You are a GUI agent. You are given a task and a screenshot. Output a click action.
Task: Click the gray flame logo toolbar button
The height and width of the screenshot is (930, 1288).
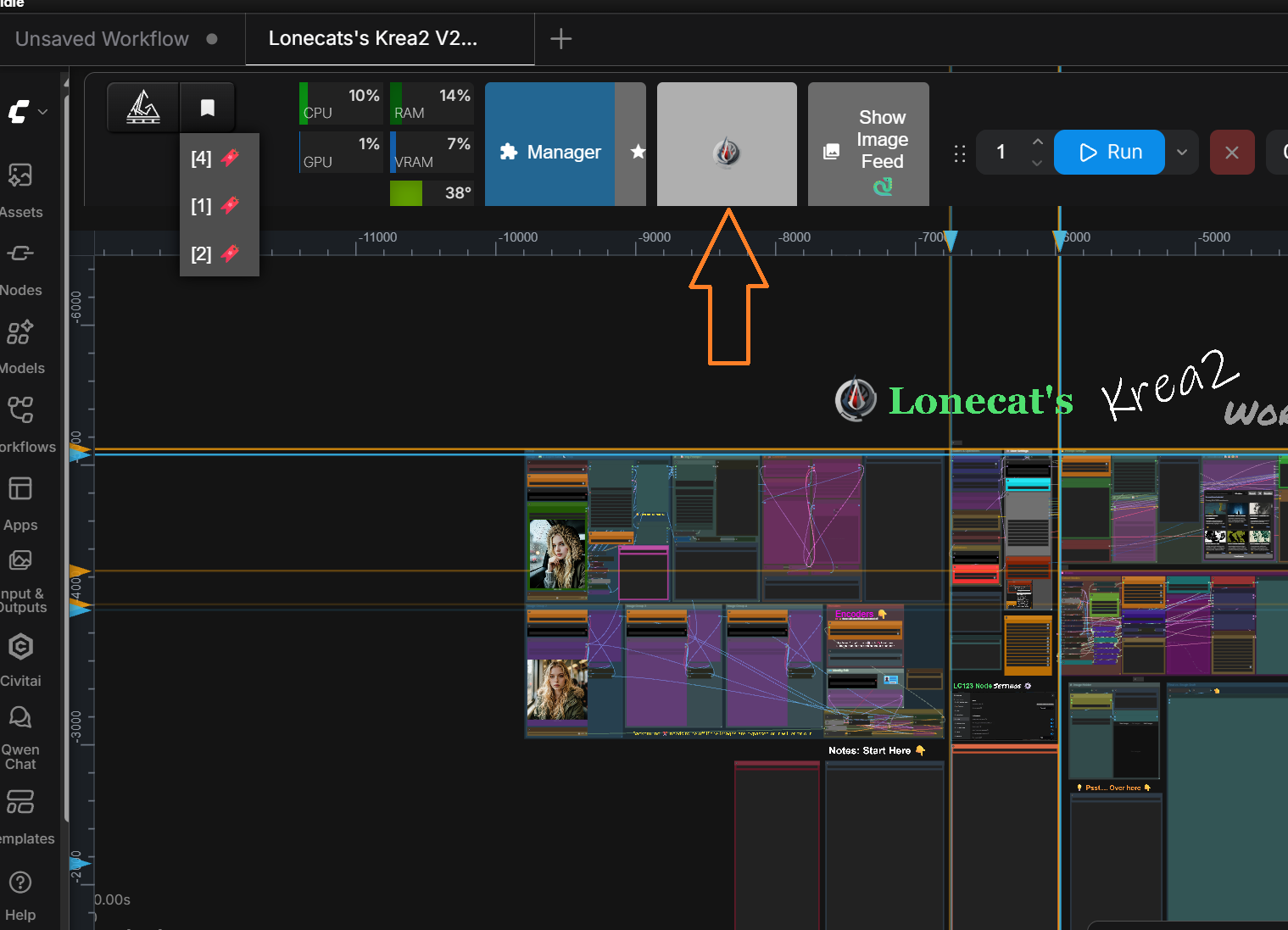(x=727, y=144)
